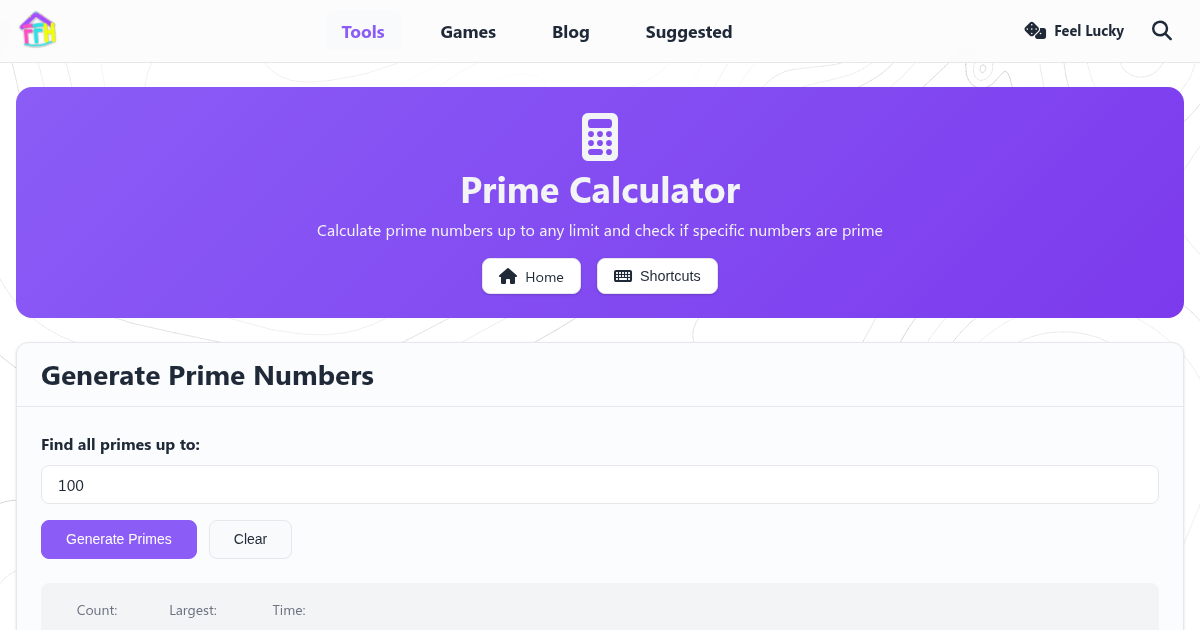Click the Home button label
The image size is (1200, 630).
pyautogui.click(x=544, y=277)
